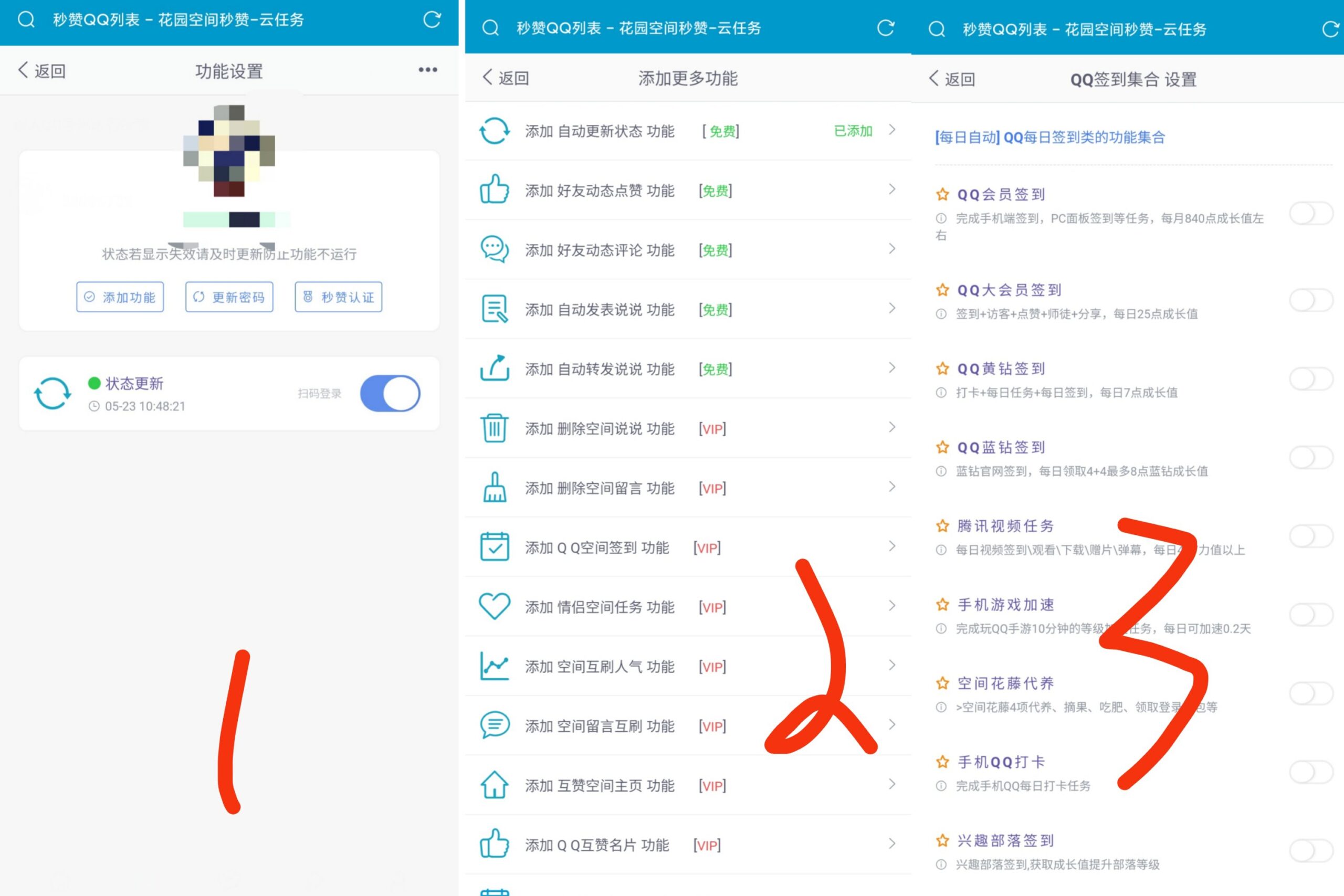
Task: Tap the 自动更新状态 refresh icon
Action: tap(494, 131)
